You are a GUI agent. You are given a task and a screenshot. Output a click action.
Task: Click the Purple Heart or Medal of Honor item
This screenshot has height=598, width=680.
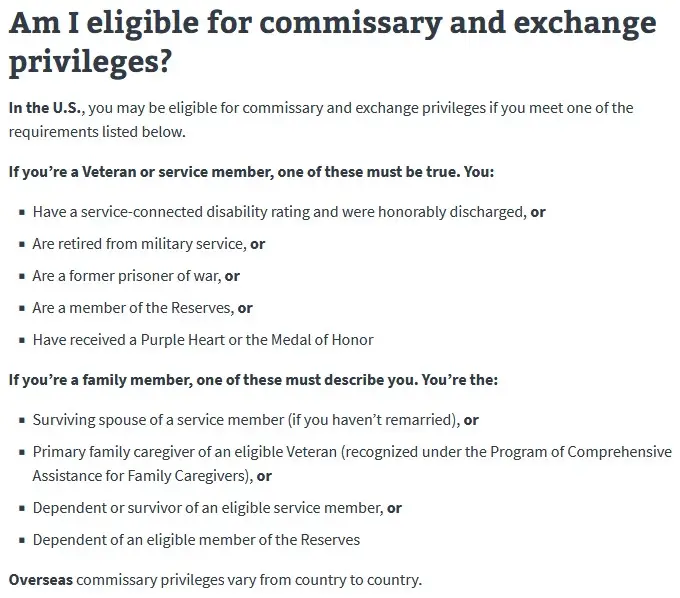[x=203, y=340]
